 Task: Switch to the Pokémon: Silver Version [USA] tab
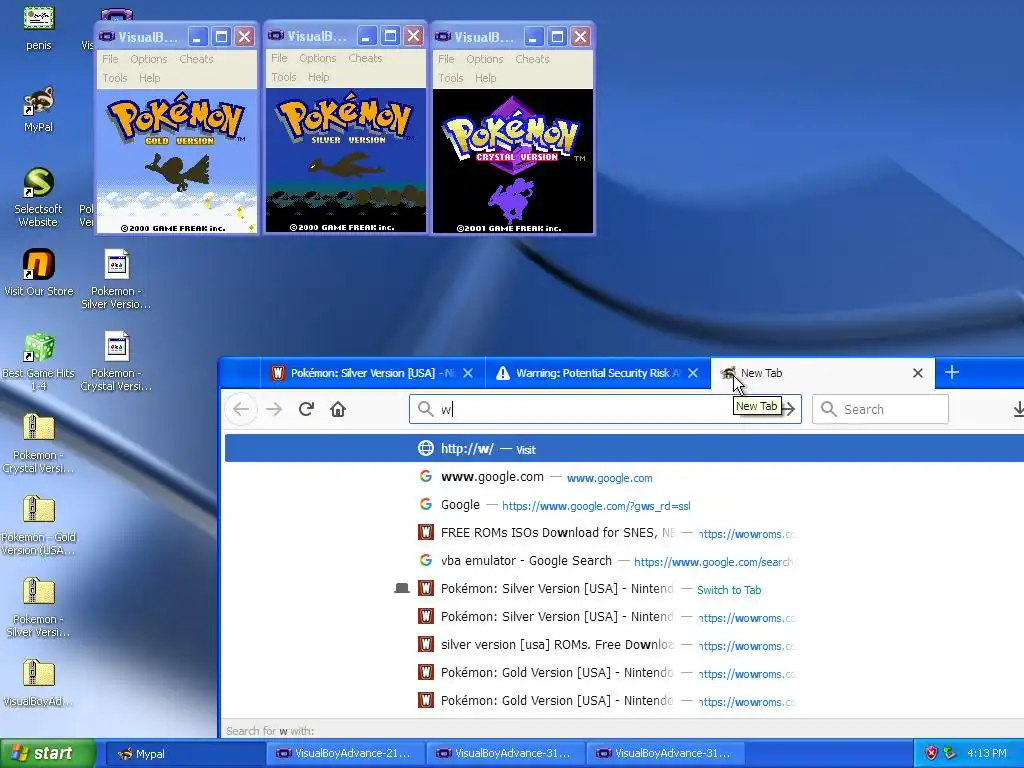pyautogui.click(x=372, y=373)
